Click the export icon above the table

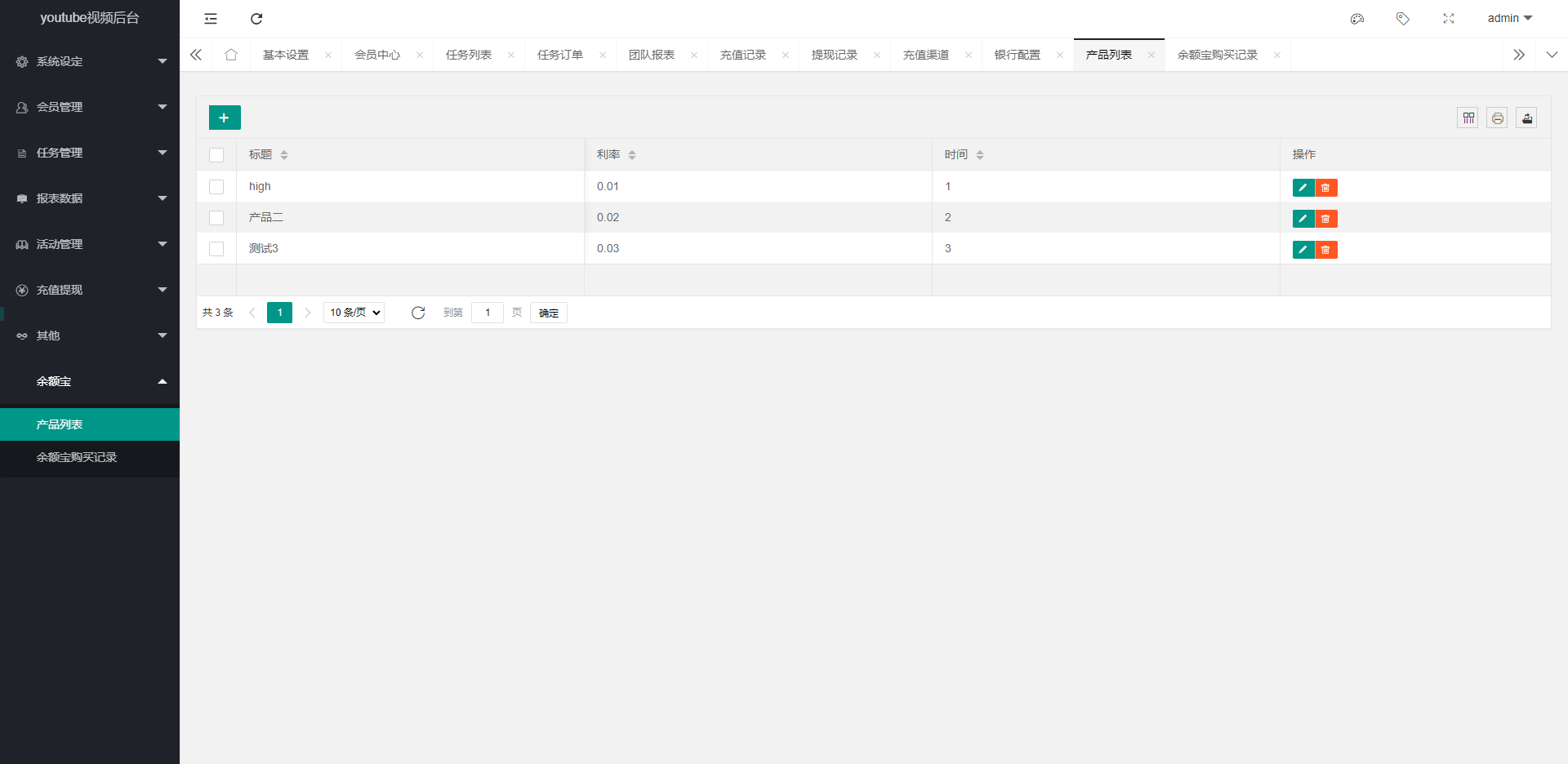1526,118
